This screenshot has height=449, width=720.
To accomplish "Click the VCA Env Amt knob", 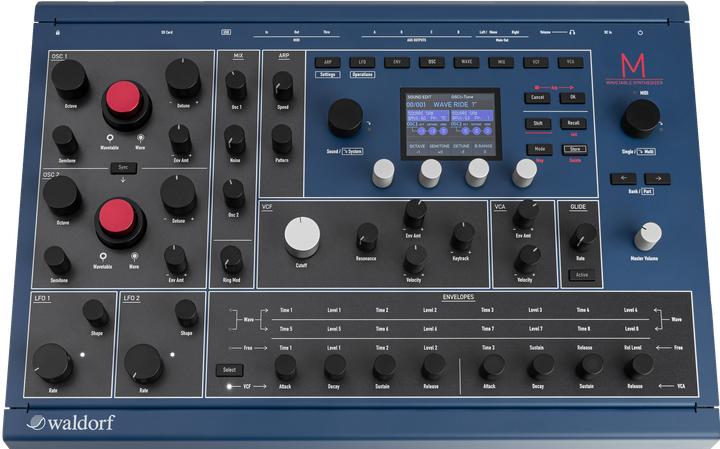I will 526,214.
